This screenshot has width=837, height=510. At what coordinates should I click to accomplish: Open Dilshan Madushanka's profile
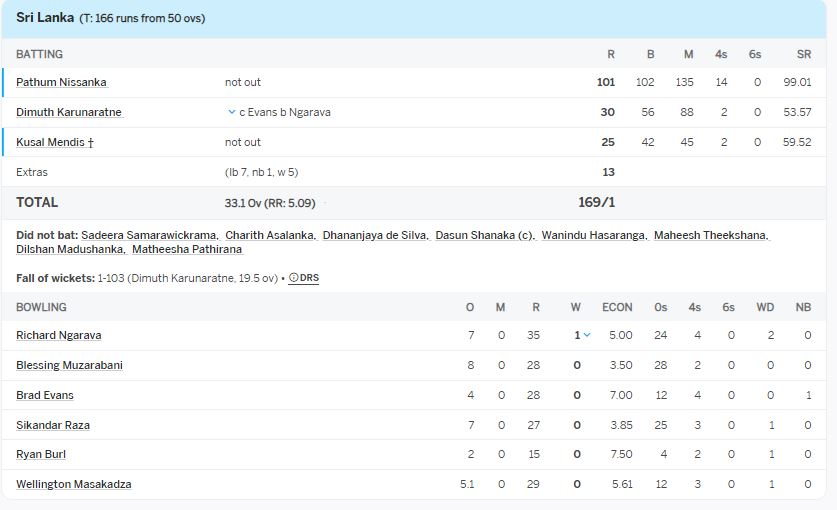[x=70, y=249]
